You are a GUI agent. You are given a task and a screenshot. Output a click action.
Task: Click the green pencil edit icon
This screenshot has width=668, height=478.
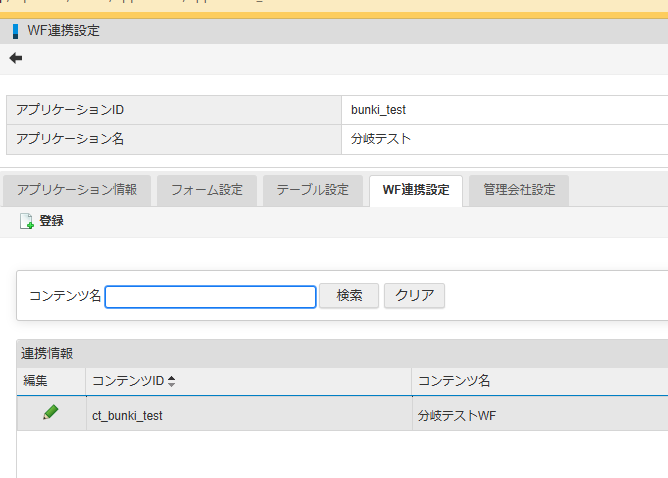point(50,412)
